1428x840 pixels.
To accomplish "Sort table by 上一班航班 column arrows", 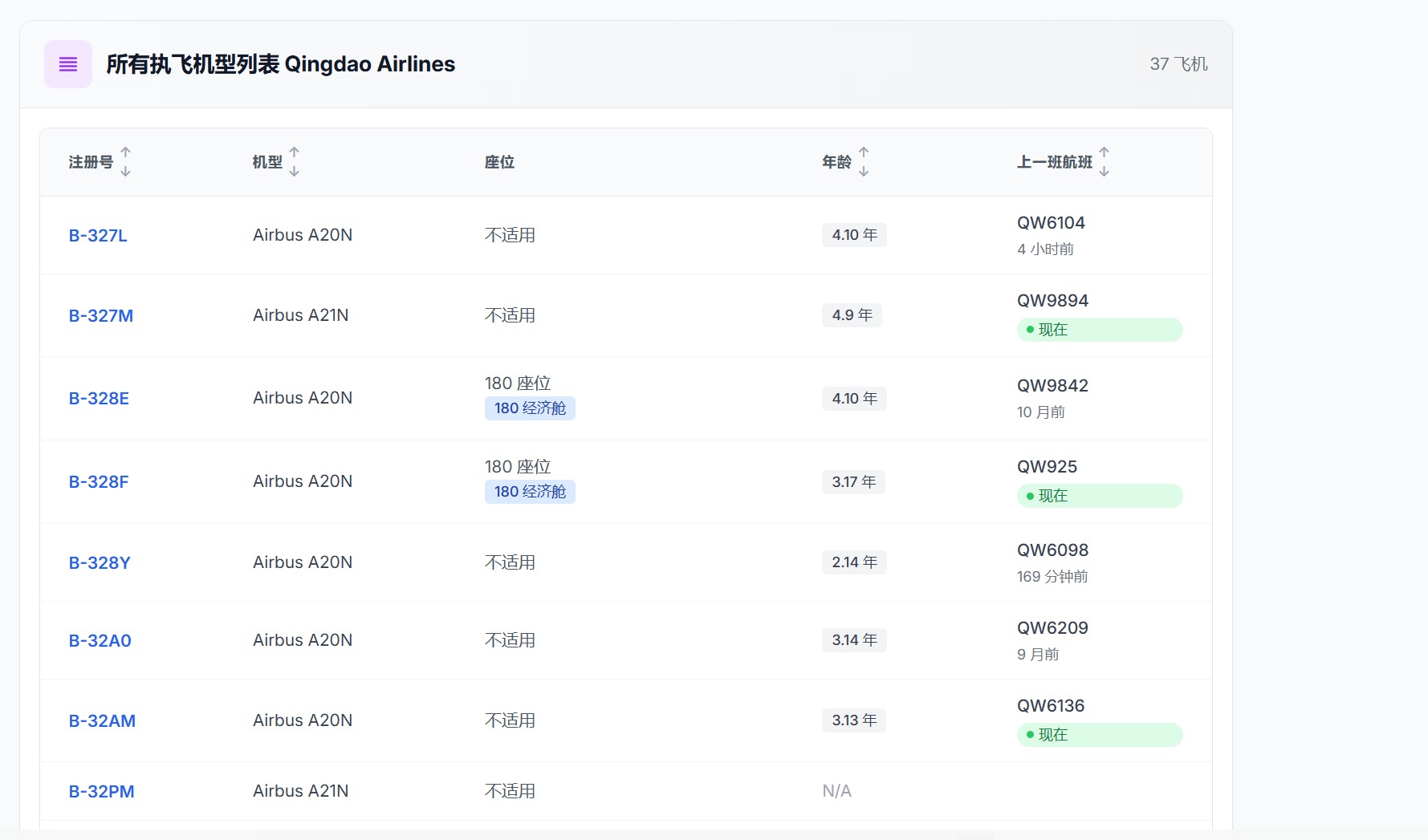I will pyautogui.click(x=1104, y=161).
